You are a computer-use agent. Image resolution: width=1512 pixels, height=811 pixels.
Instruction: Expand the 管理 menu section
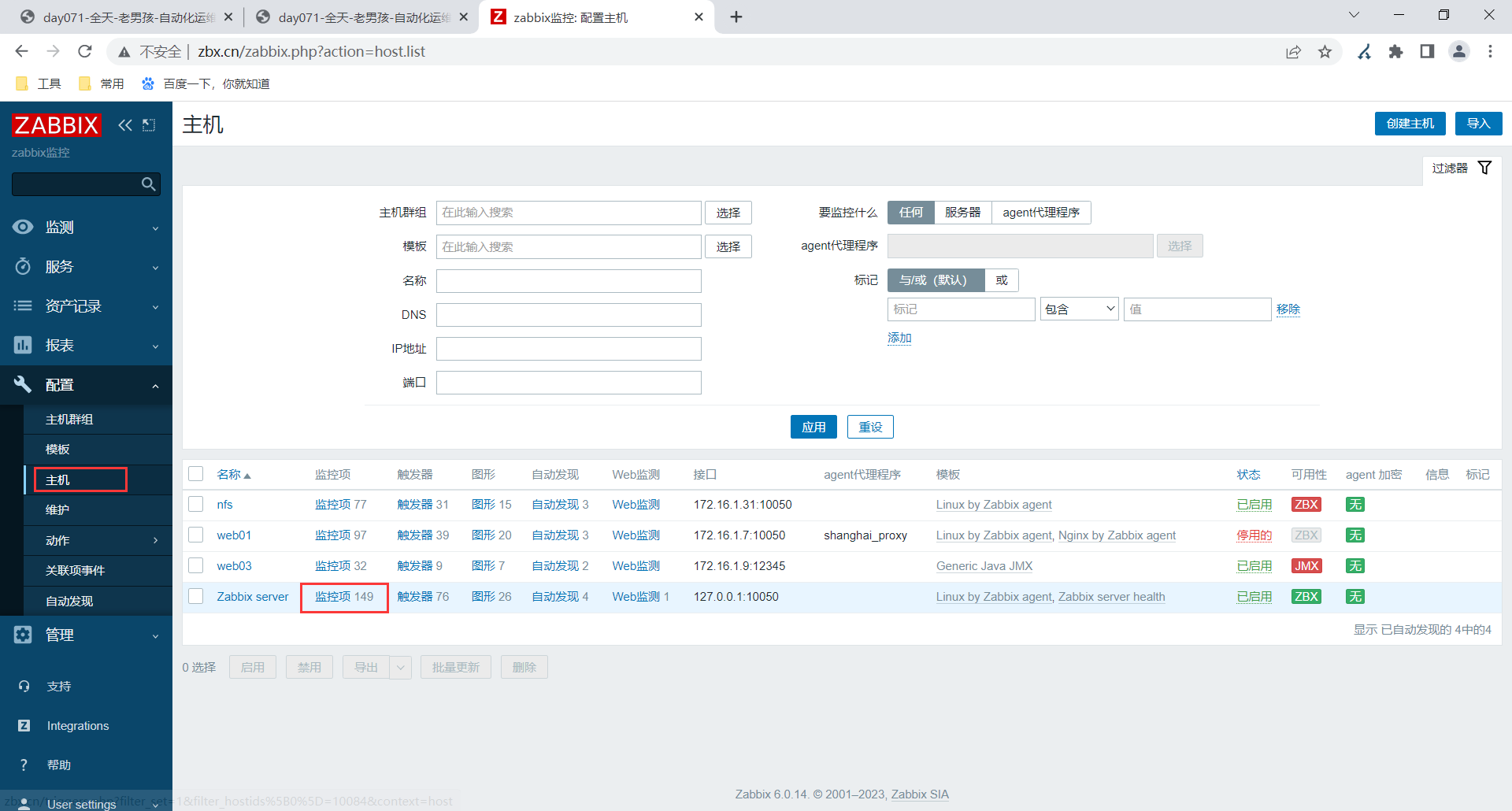(x=86, y=635)
